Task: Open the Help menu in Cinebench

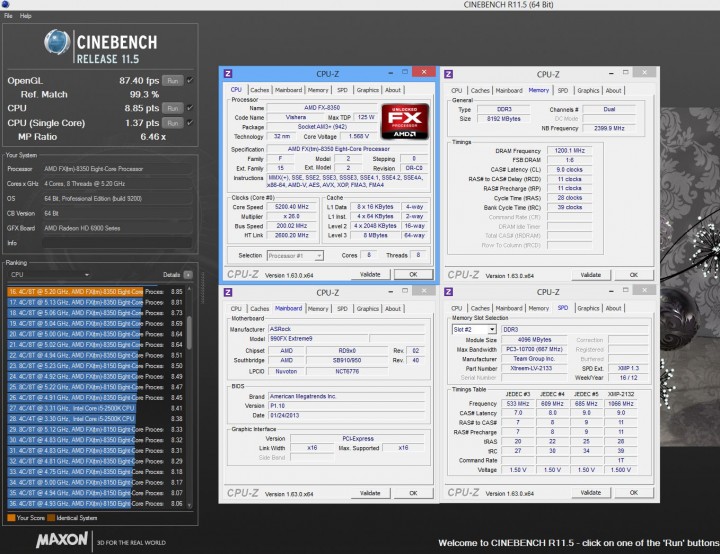Action: [26, 16]
